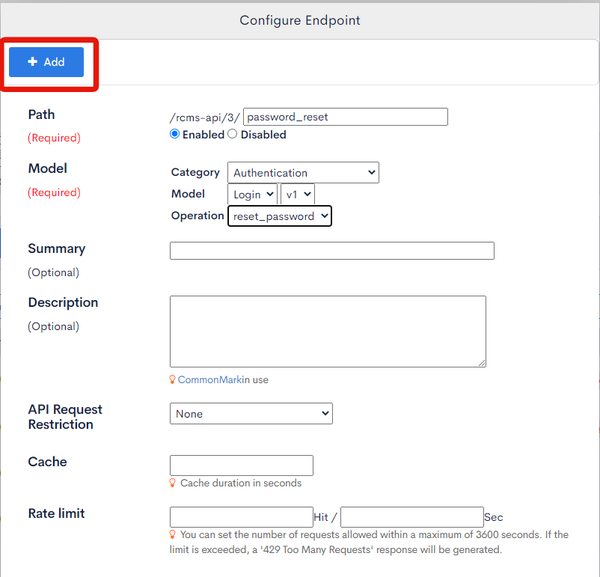Click the plus icon on the Add button

[x=33, y=62]
